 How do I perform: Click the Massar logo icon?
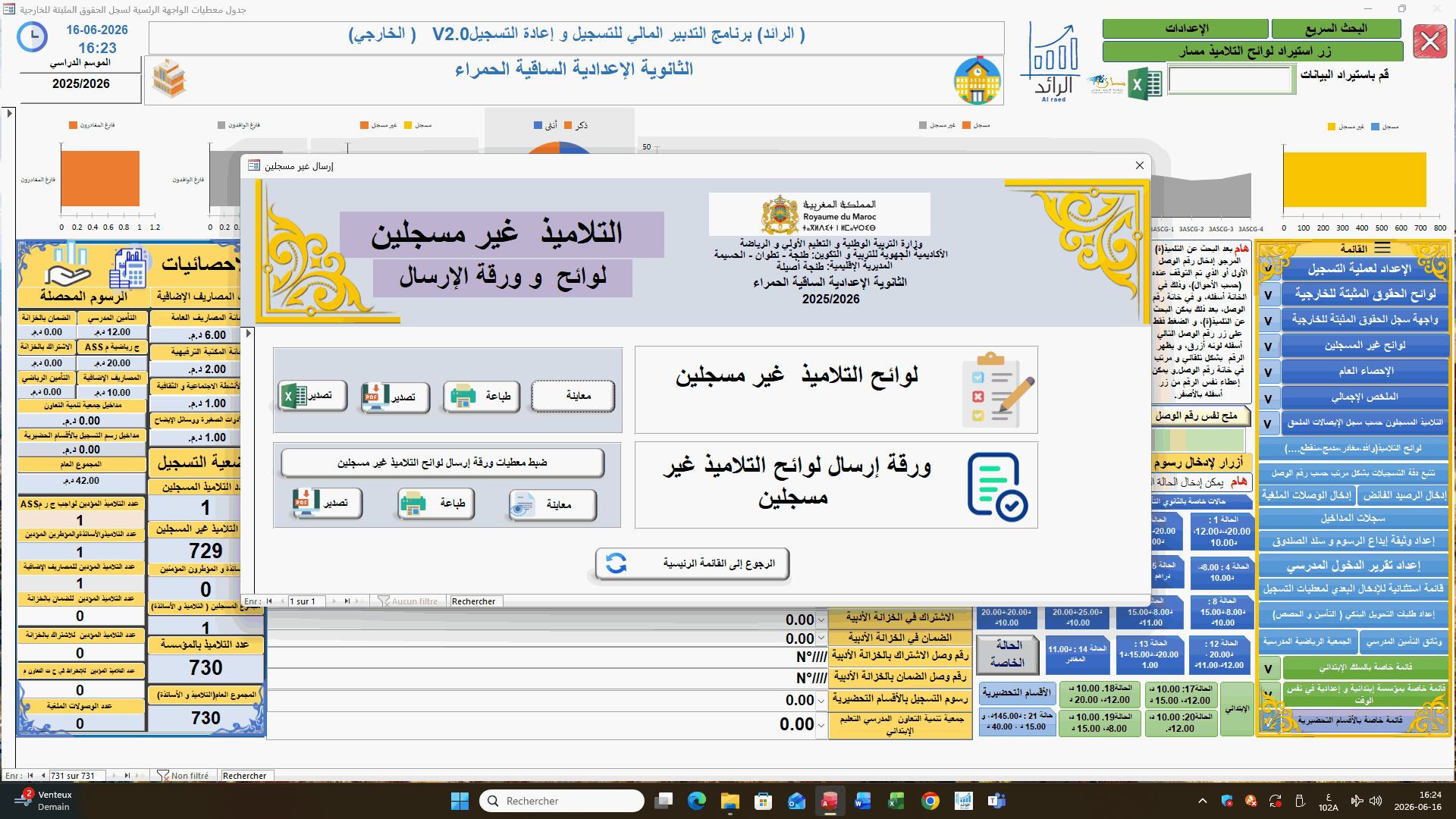pyautogui.click(x=1106, y=83)
